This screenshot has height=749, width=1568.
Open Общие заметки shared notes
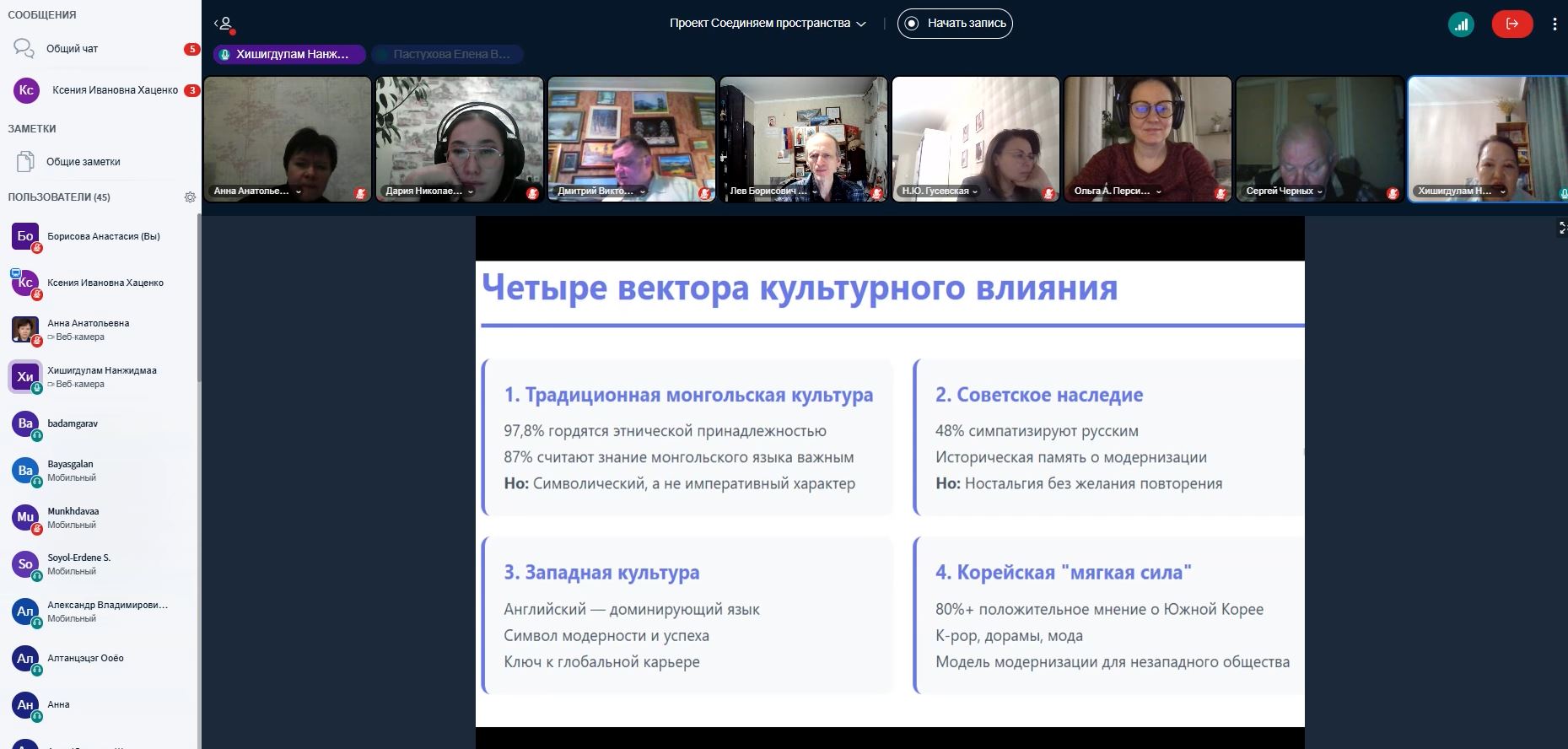(x=83, y=162)
